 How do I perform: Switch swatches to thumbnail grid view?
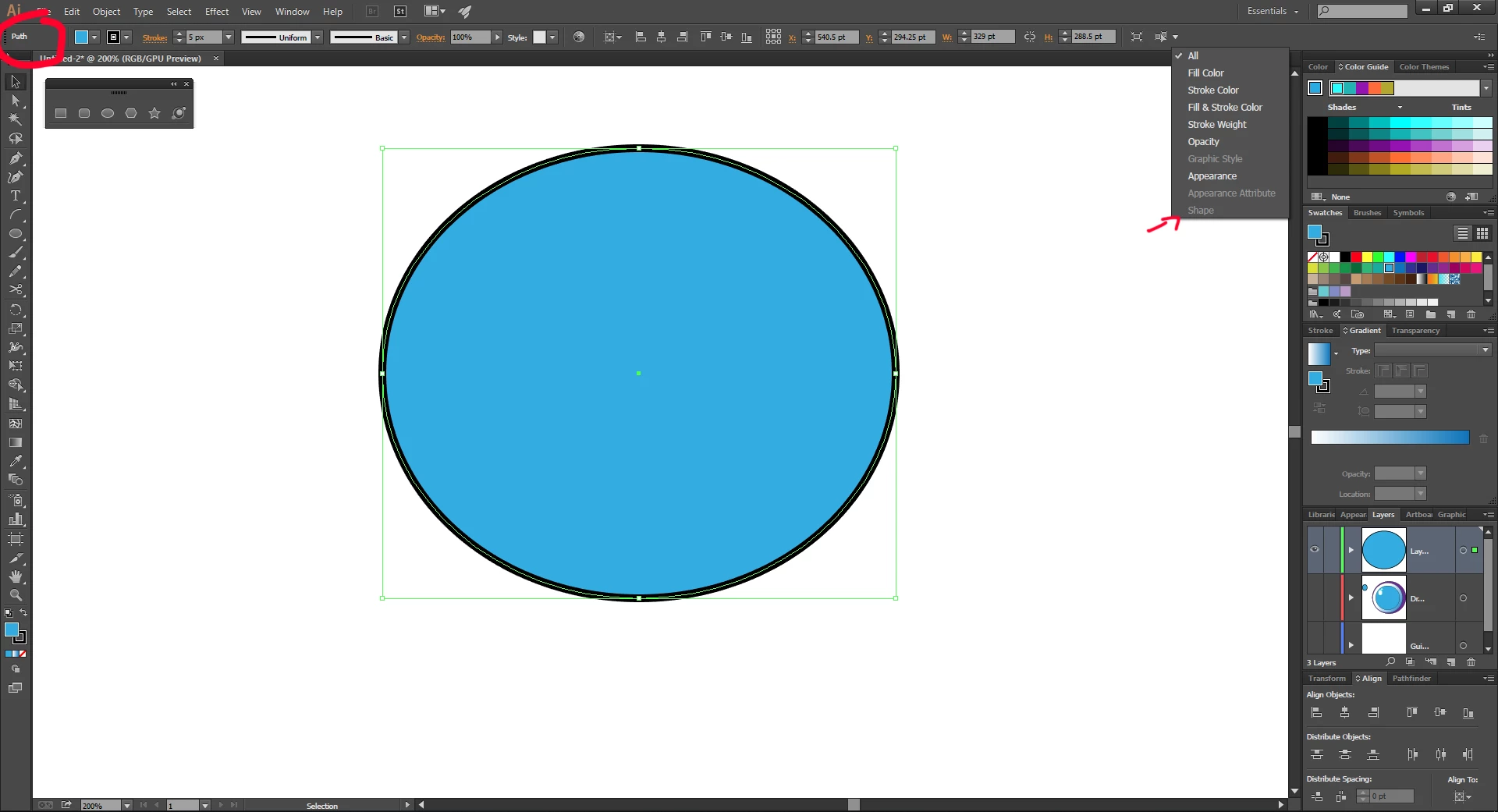click(1482, 233)
